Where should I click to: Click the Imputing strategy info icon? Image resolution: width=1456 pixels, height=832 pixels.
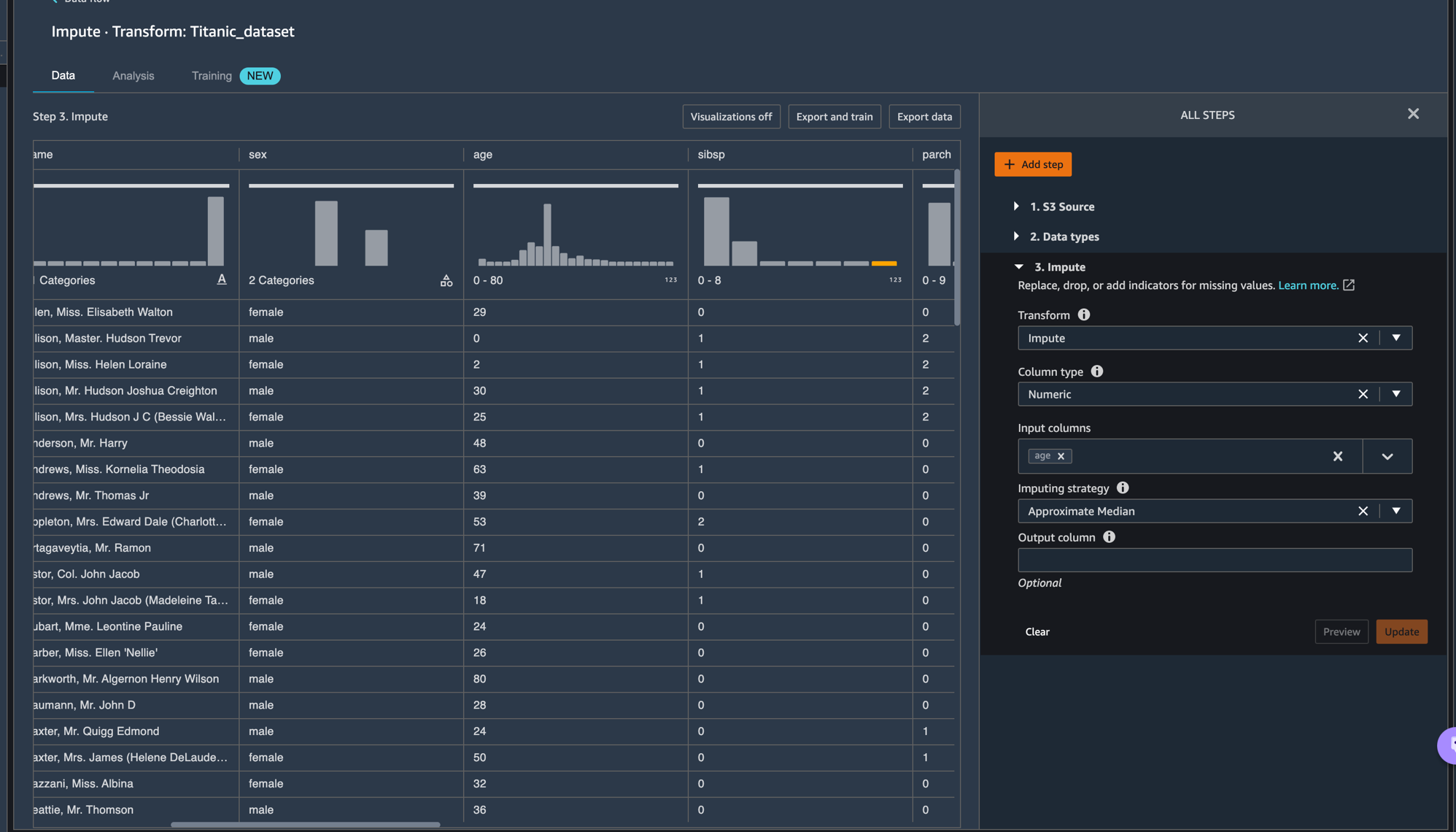1122,488
